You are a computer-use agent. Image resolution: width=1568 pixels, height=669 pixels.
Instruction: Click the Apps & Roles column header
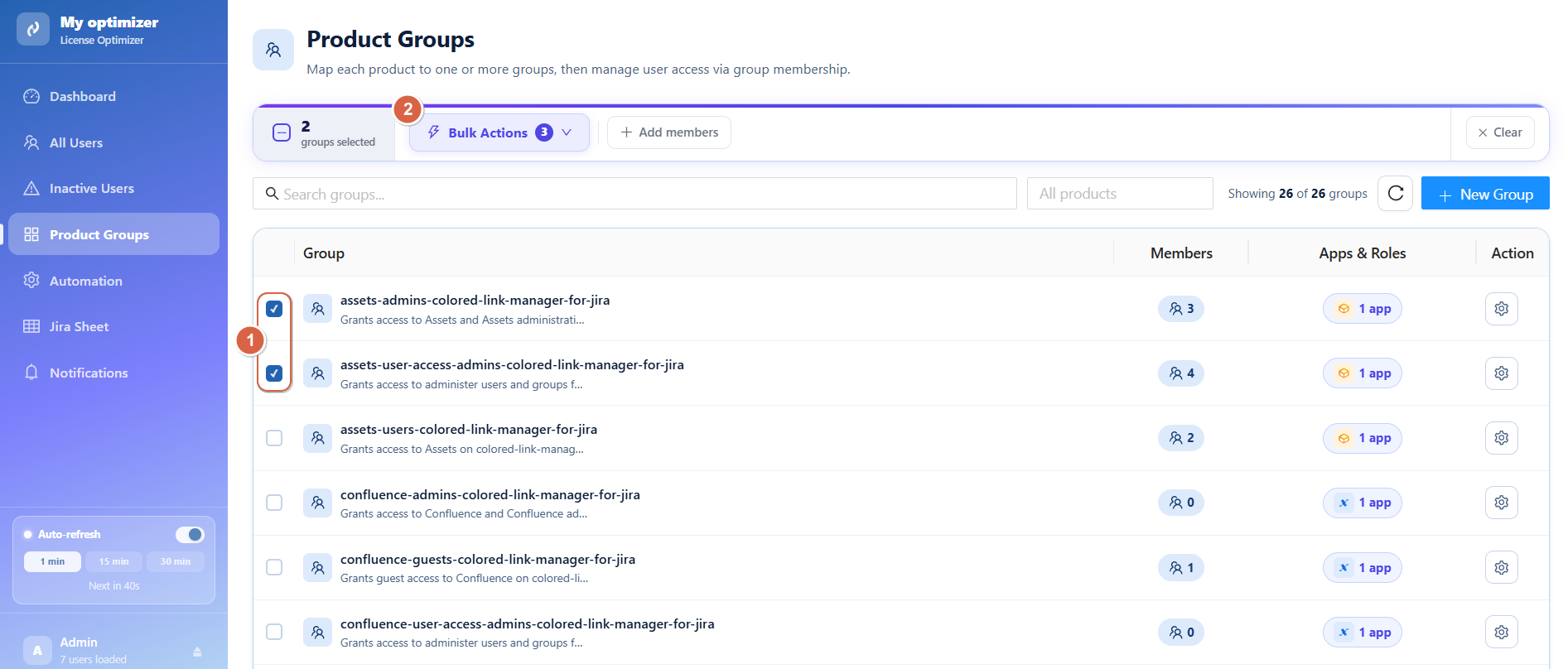tap(1363, 253)
